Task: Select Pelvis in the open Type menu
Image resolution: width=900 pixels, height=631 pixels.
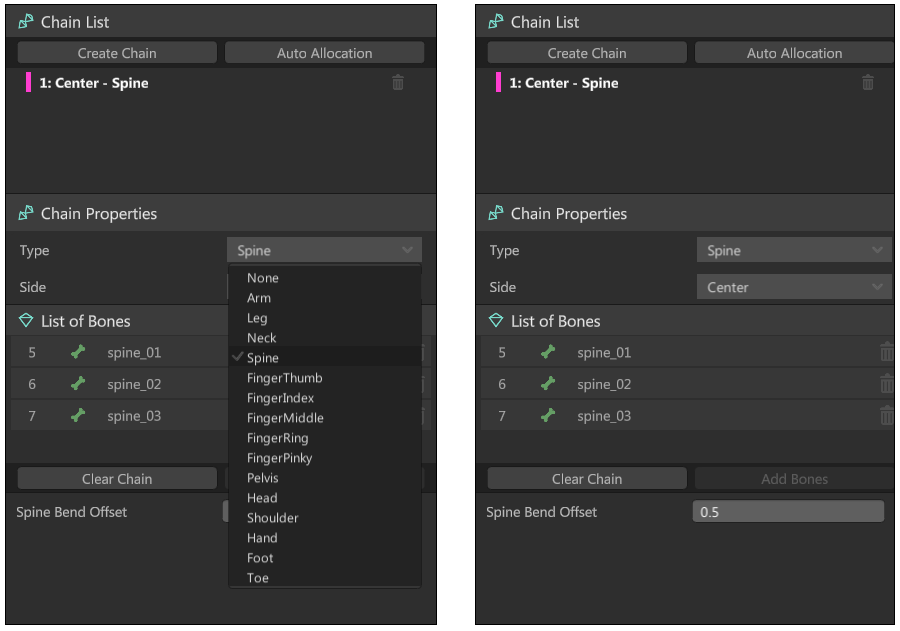Action: [263, 478]
